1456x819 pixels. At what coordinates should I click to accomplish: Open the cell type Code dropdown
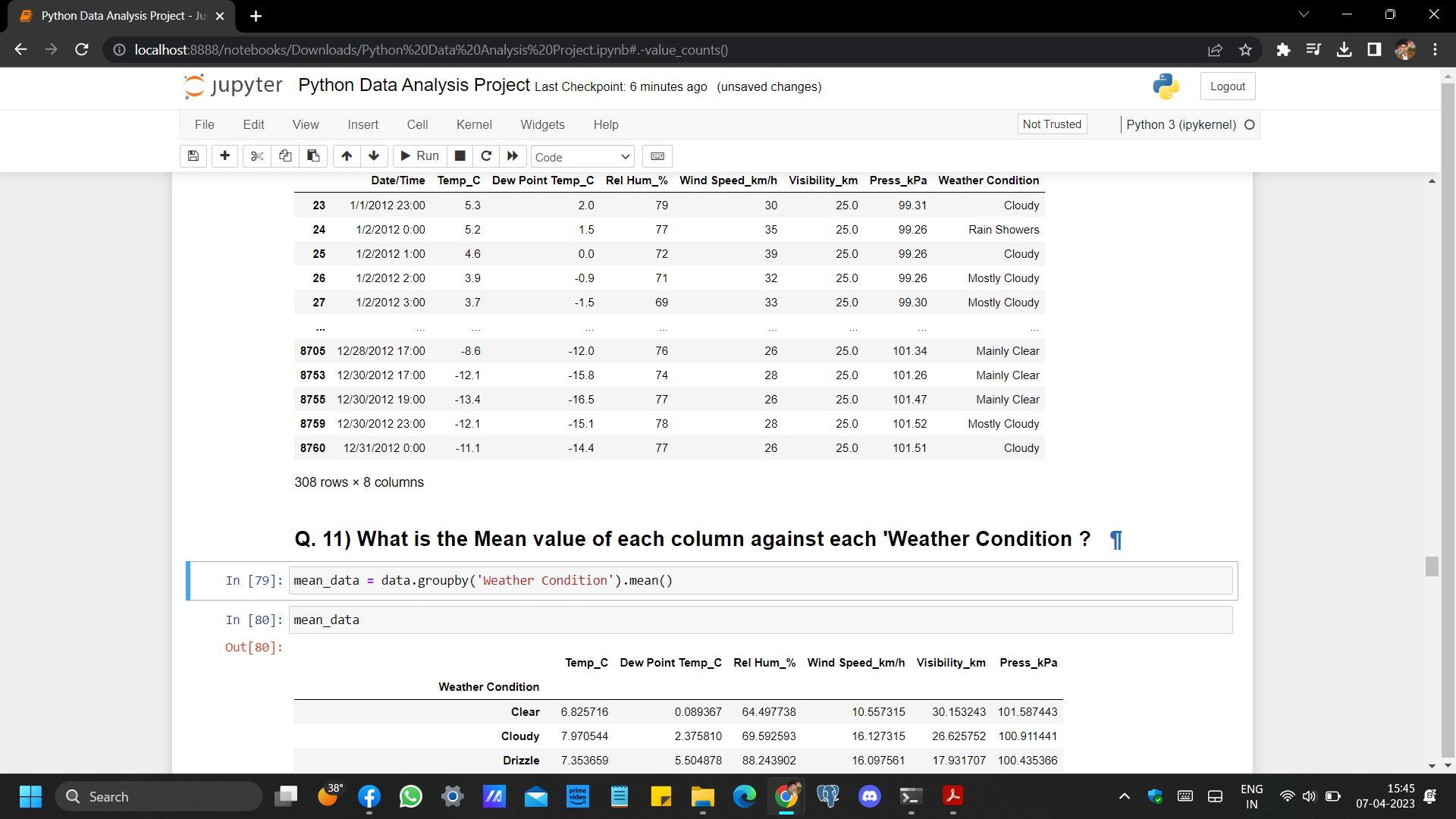582,157
